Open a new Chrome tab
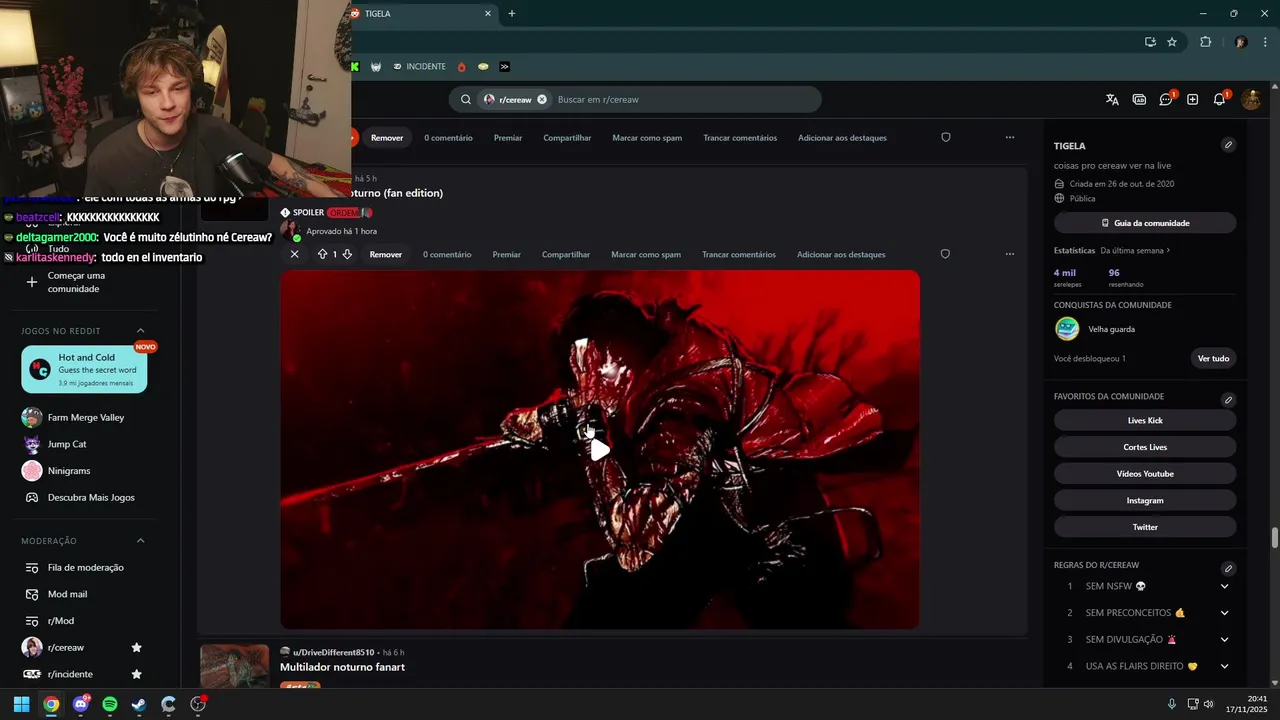This screenshot has height=720, width=1280. tap(512, 14)
